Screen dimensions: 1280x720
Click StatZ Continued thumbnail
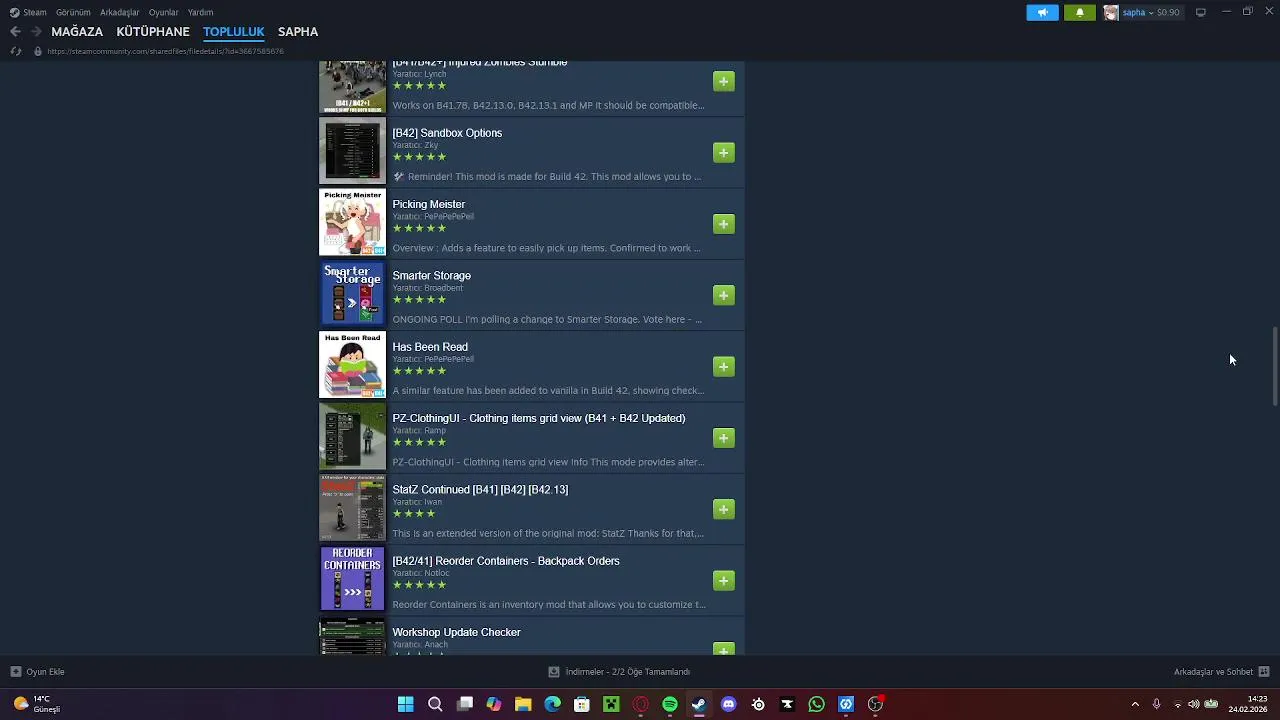pos(352,508)
